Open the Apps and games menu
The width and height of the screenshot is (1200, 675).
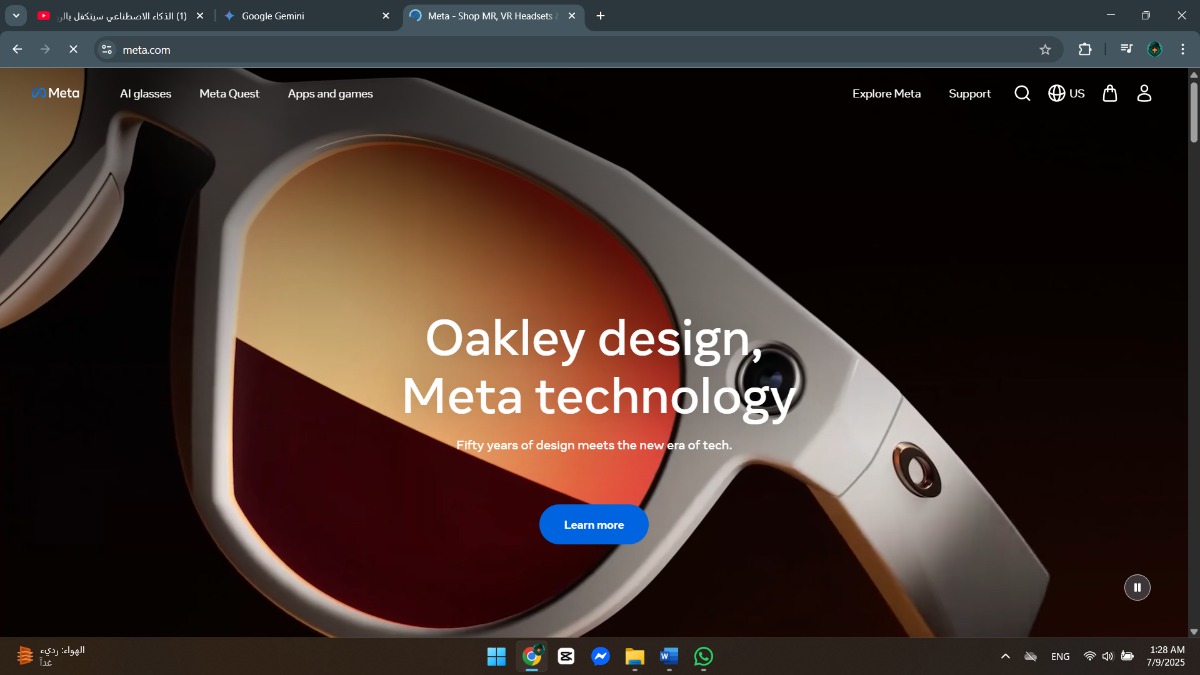click(330, 94)
